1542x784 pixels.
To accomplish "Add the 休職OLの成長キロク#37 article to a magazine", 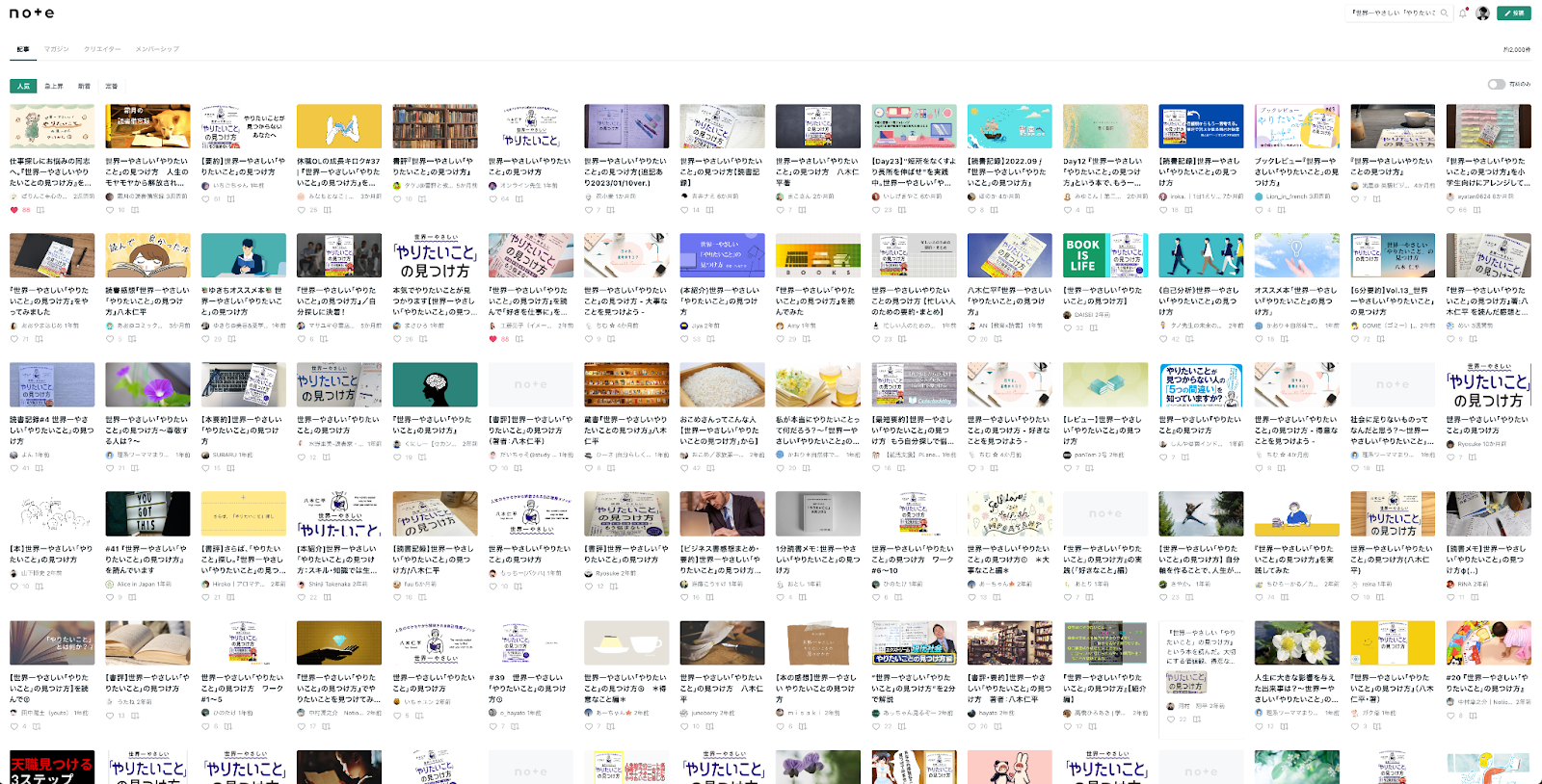I will click(x=327, y=210).
